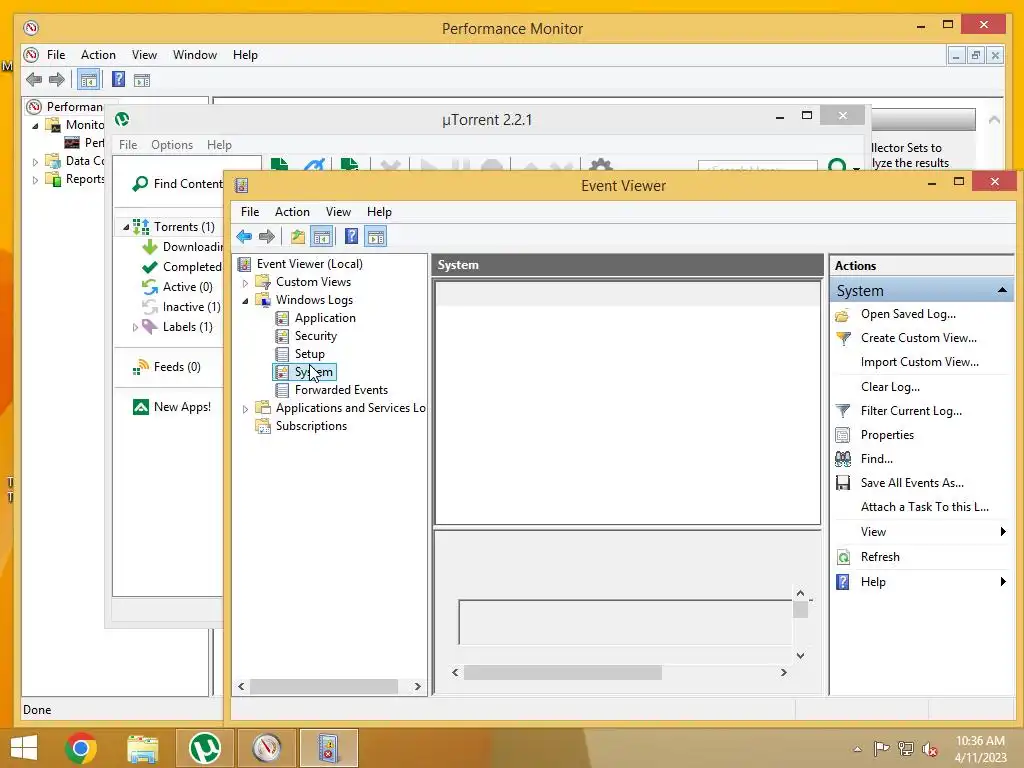Click the Find binoculars icon
The height and width of the screenshot is (768, 1024).
(x=843, y=459)
